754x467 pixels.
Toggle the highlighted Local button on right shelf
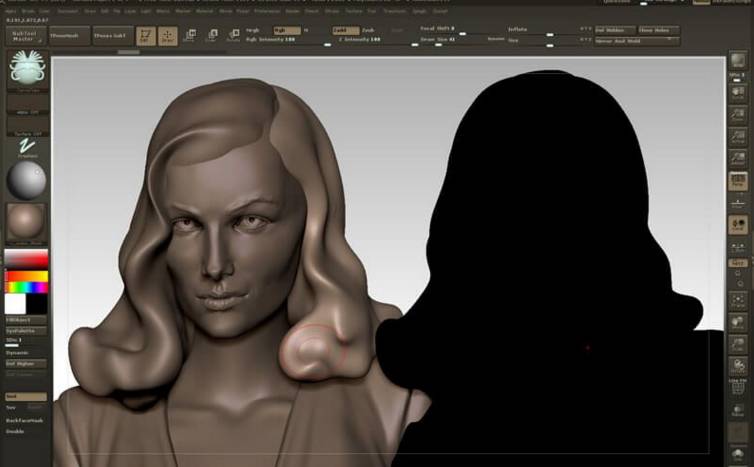point(738,225)
